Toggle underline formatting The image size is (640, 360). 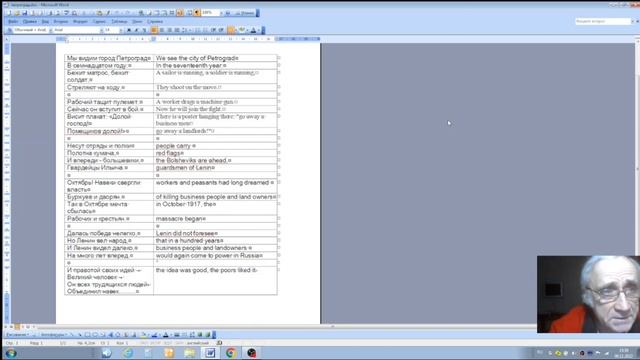[x=144, y=30]
